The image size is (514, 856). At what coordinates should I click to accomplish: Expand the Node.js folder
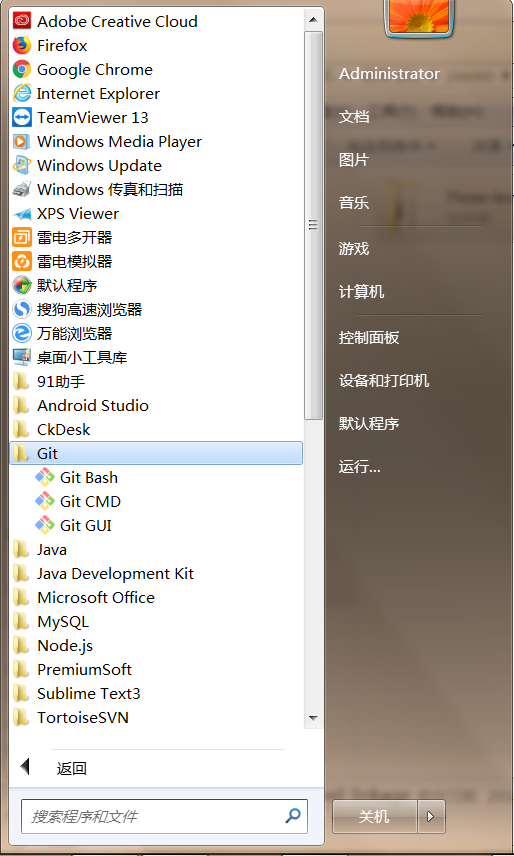click(156, 646)
